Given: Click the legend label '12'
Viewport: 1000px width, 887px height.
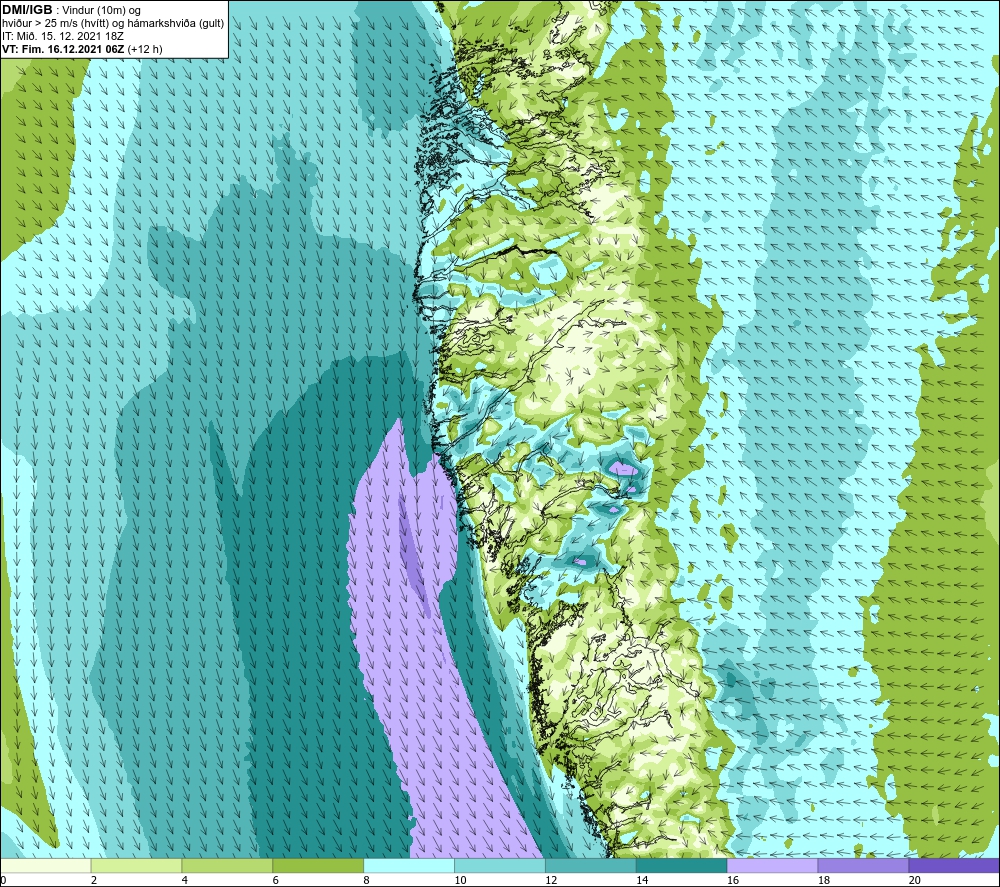Looking at the screenshot, I should point(551,881).
